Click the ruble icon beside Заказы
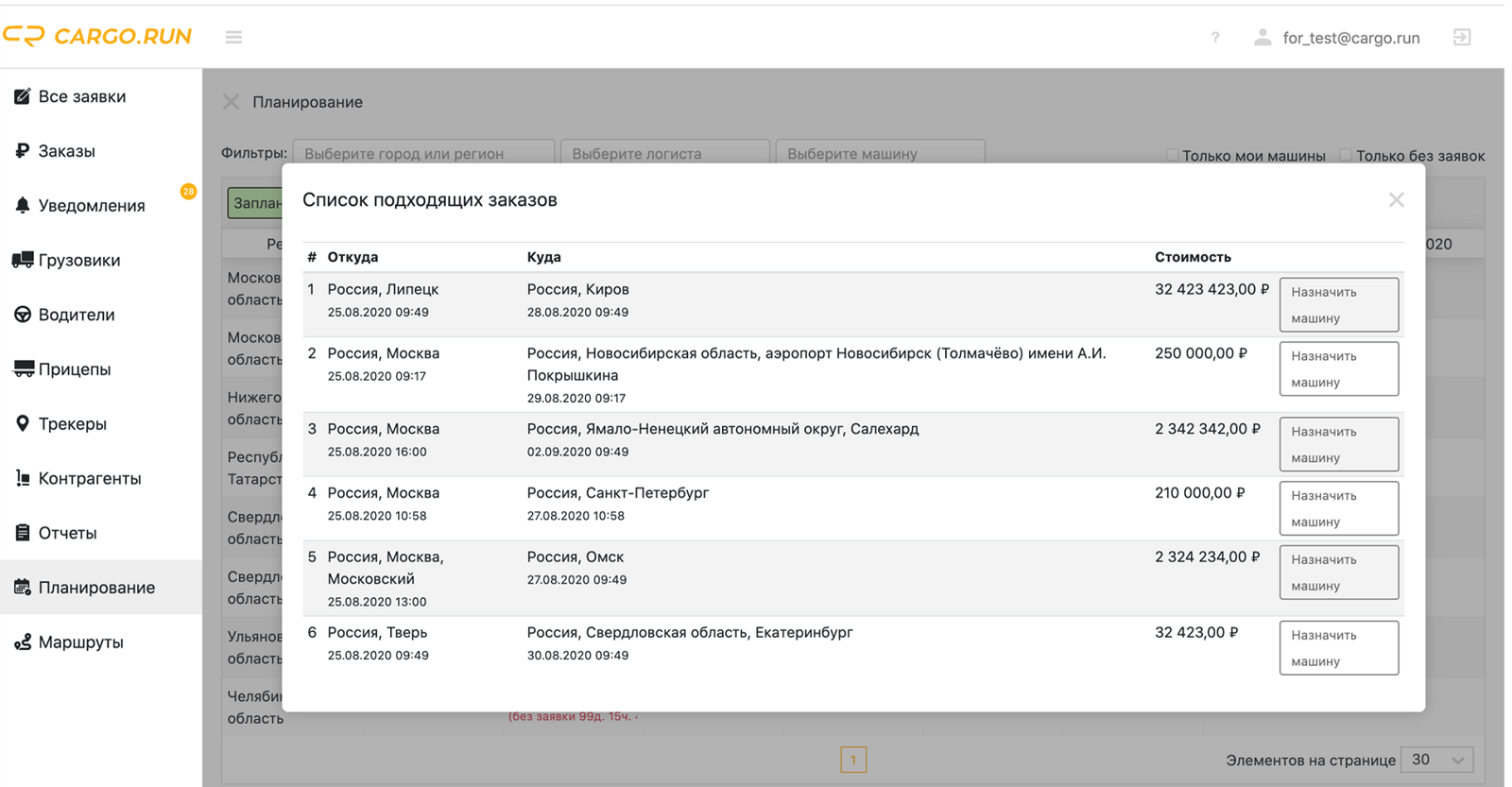Image resolution: width=1512 pixels, height=787 pixels. (23, 151)
